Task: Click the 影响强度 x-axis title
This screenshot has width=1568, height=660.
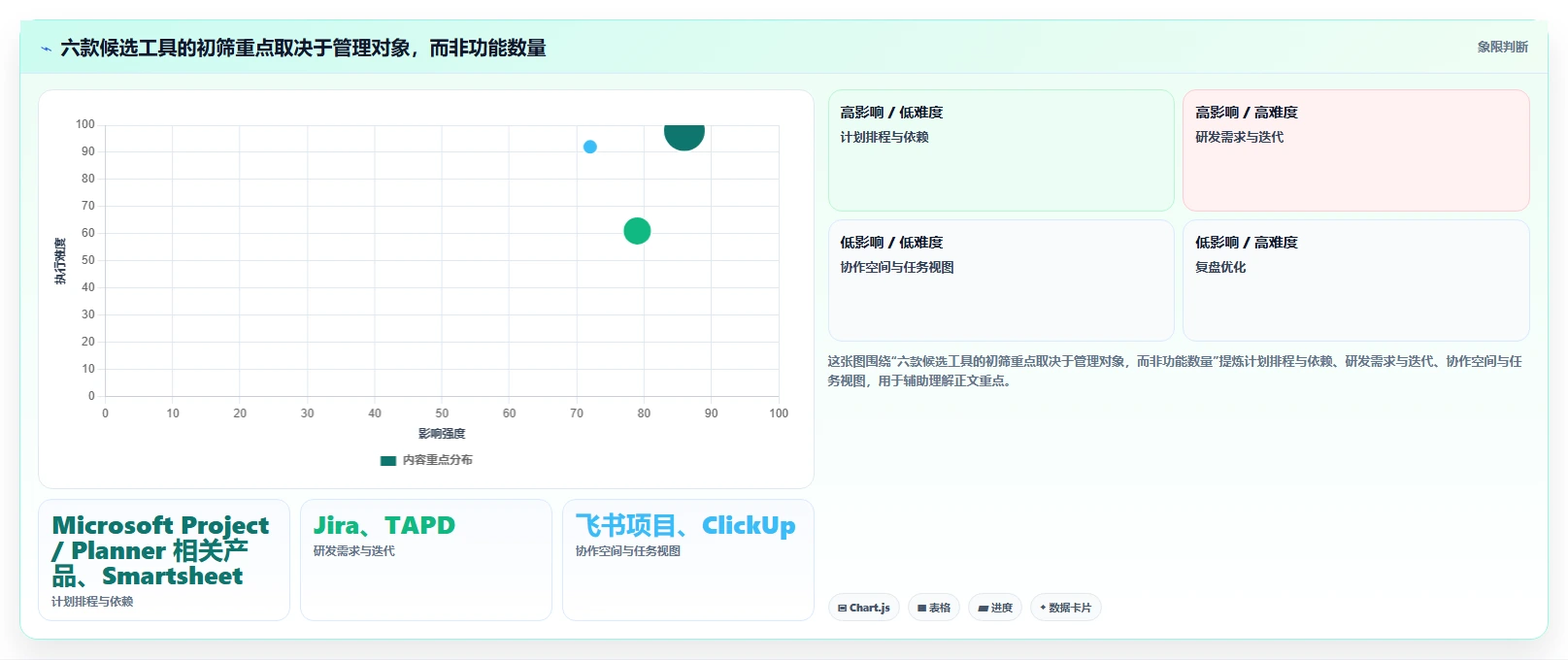Action: pos(442,434)
